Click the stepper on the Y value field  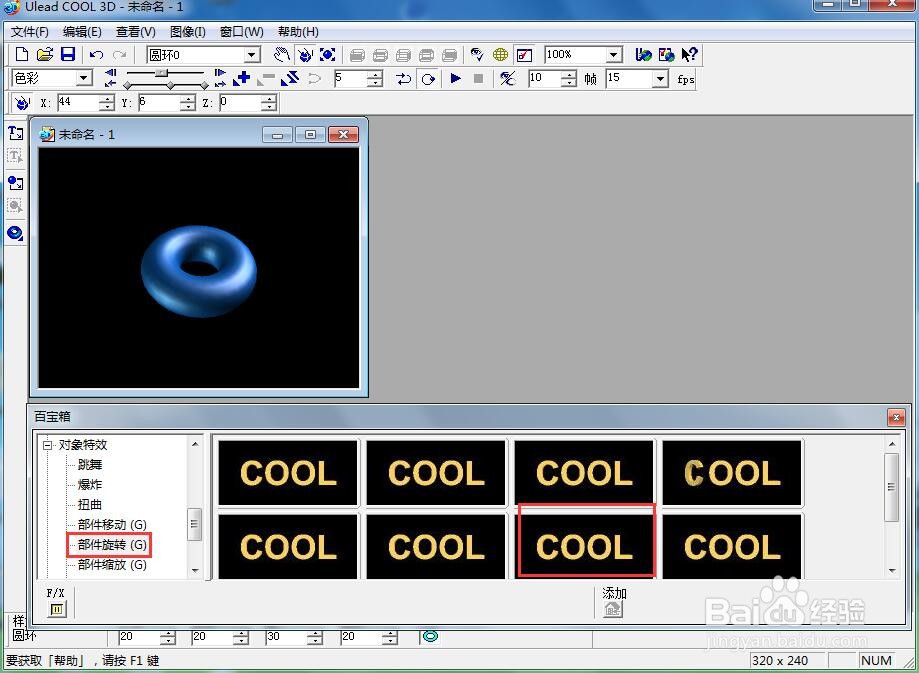tap(188, 103)
